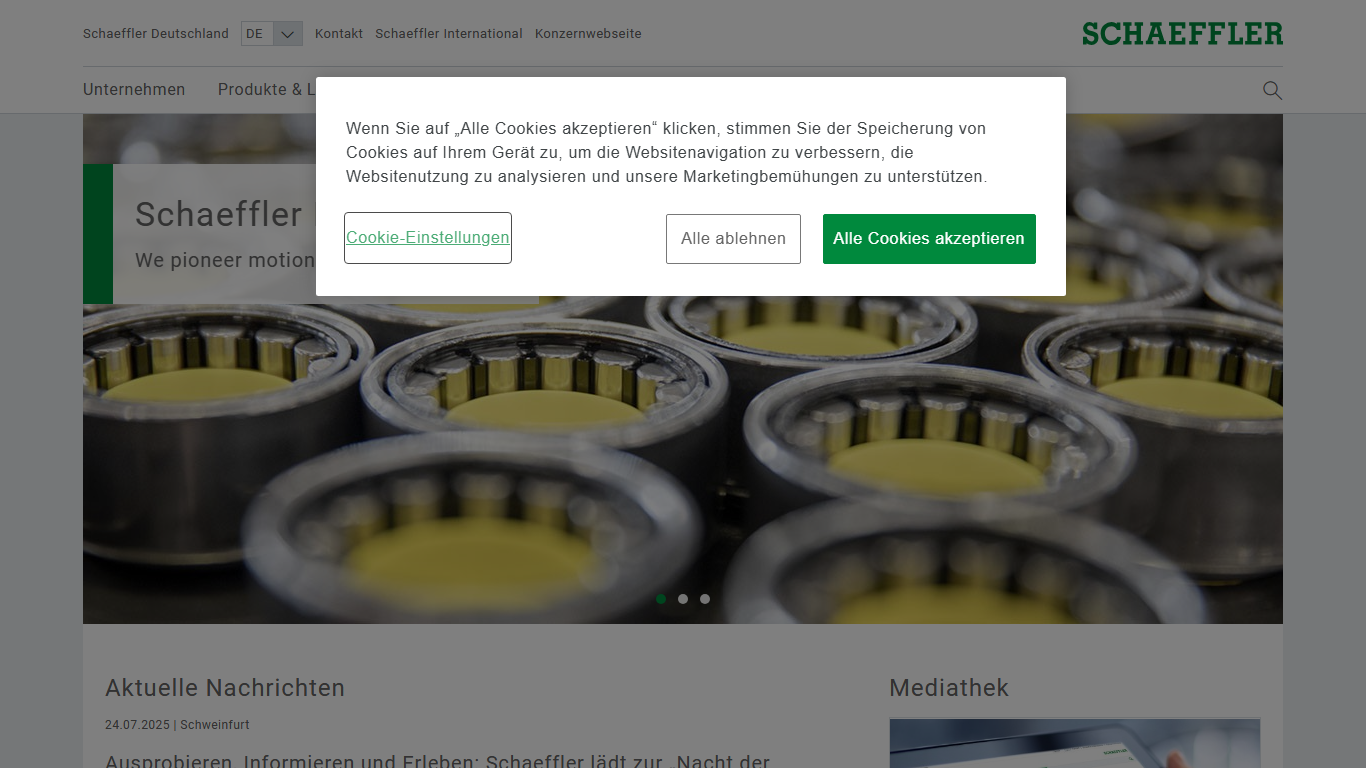This screenshot has width=1366, height=768.
Task: Go to Schaeffler International
Action: click(x=449, y=34)
